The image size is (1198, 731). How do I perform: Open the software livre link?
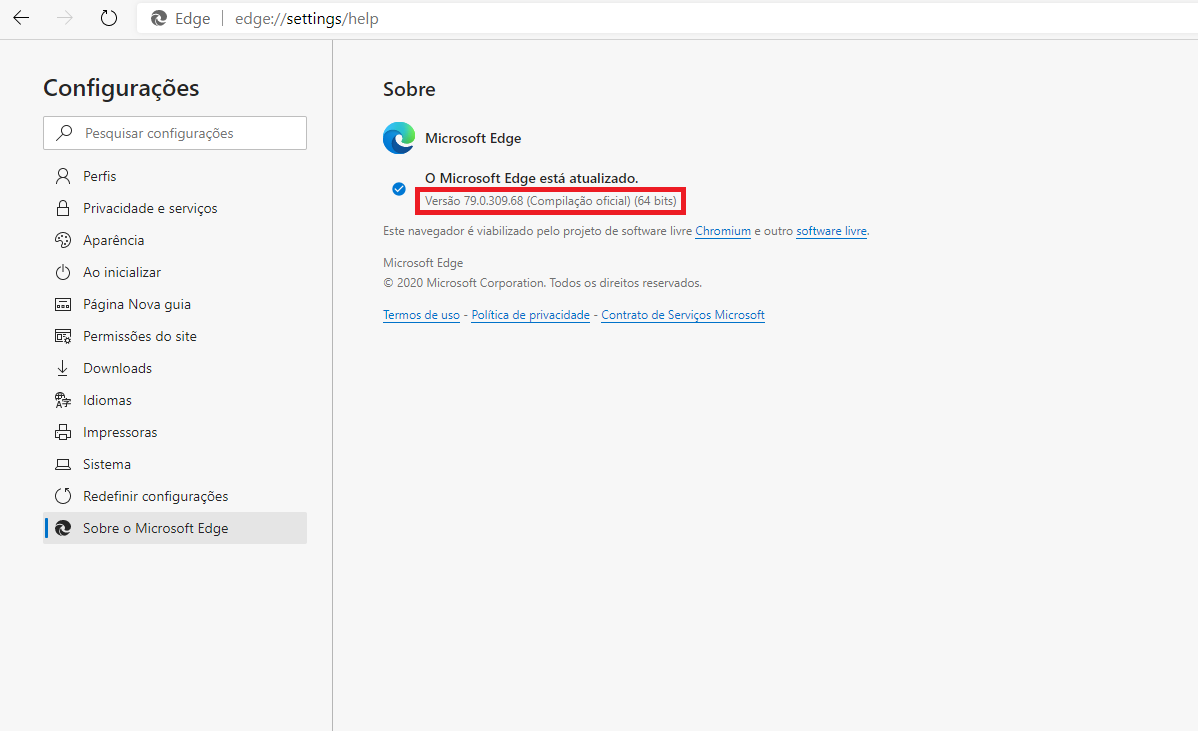tap(831, 231)
